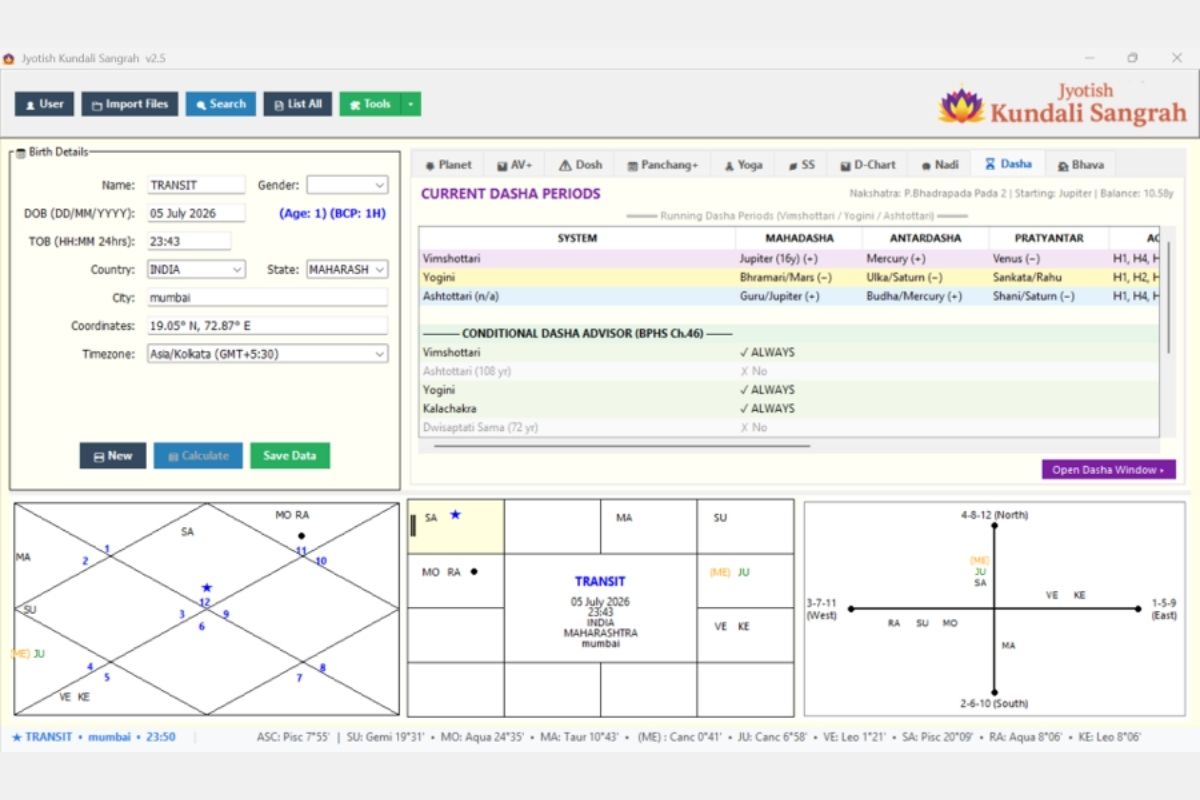Image resolution: width=1200 pixels, height=800 pixels.
Task: Click the List All button
Action: (298, 104)
